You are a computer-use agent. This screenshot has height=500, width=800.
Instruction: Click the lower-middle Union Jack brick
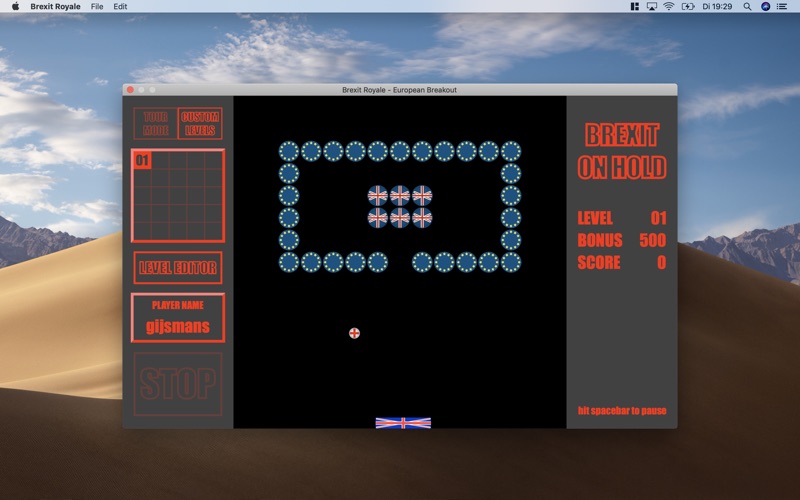point(400,218)
